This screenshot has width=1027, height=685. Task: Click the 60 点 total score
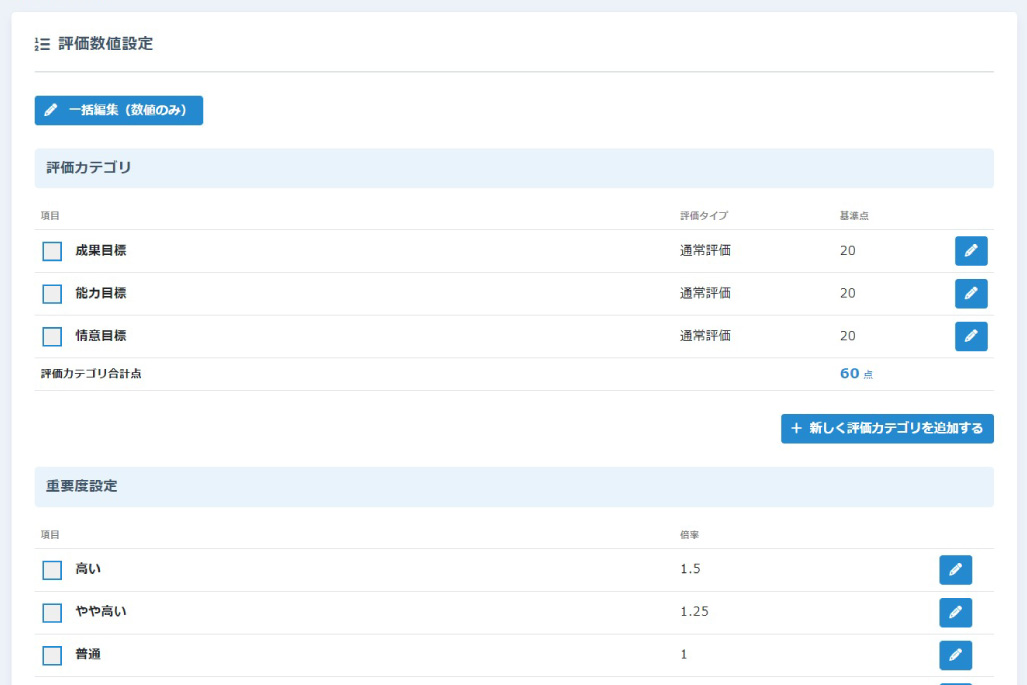pyautogui.click(x=855, y=374)
